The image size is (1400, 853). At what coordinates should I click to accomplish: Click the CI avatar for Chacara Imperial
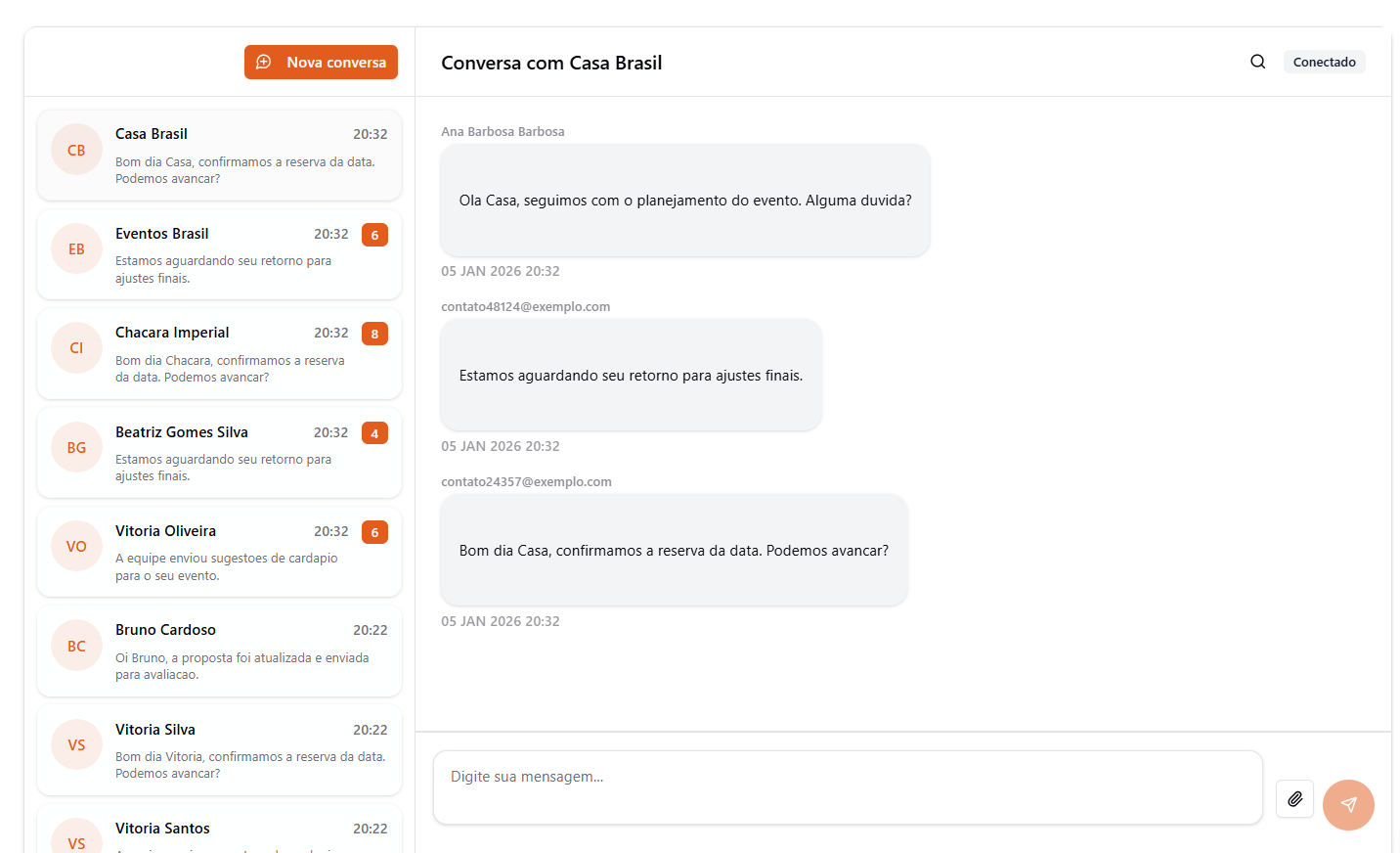pos(76,347)
